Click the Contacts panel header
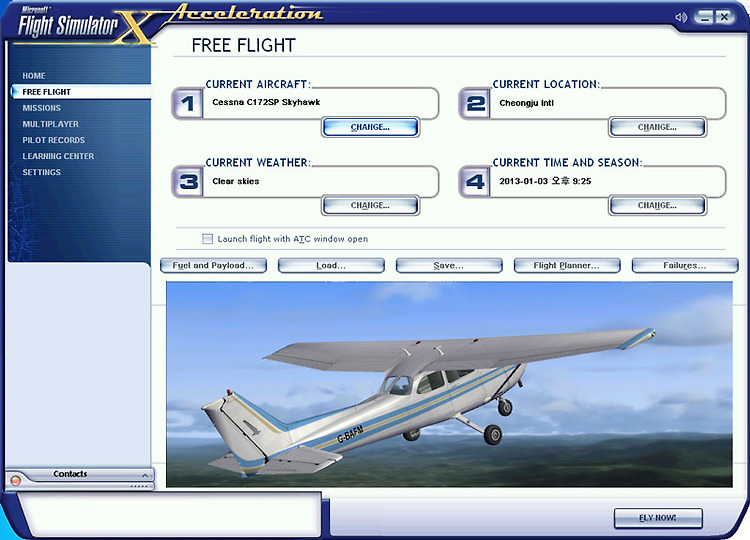This screenshot has height=540, width=750. point(79,474)
